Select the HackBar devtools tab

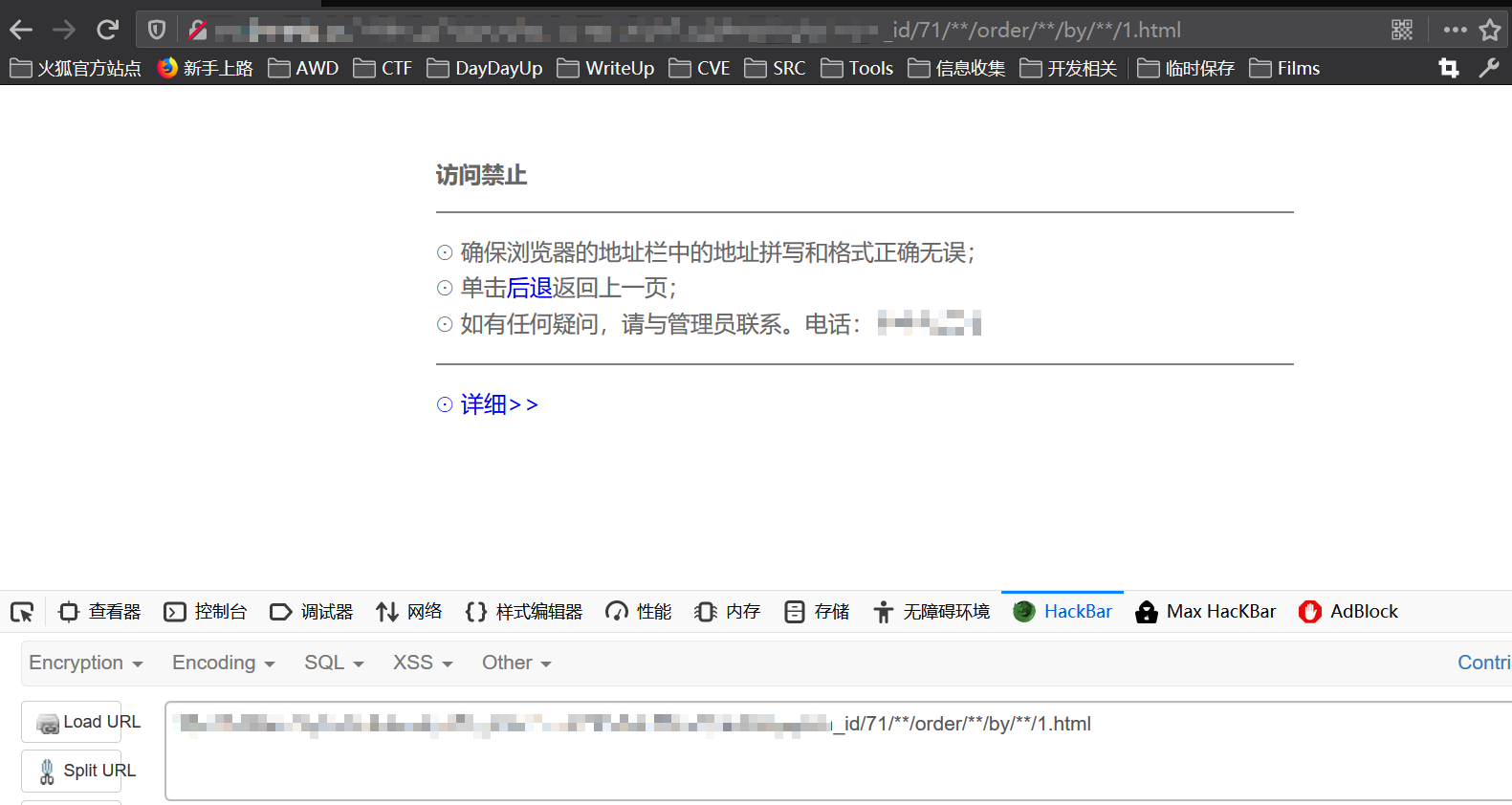(1063, 612)
